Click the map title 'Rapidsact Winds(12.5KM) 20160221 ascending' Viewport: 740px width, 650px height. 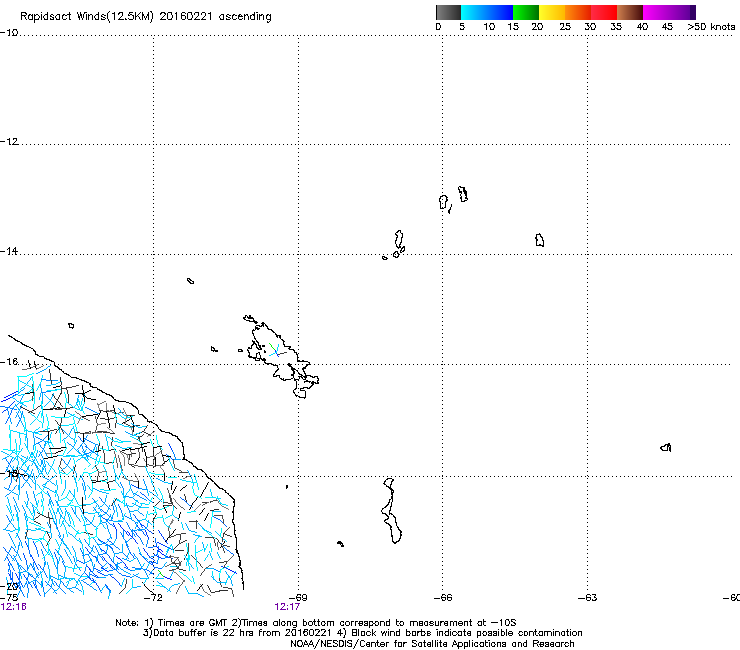click(146, 17)
